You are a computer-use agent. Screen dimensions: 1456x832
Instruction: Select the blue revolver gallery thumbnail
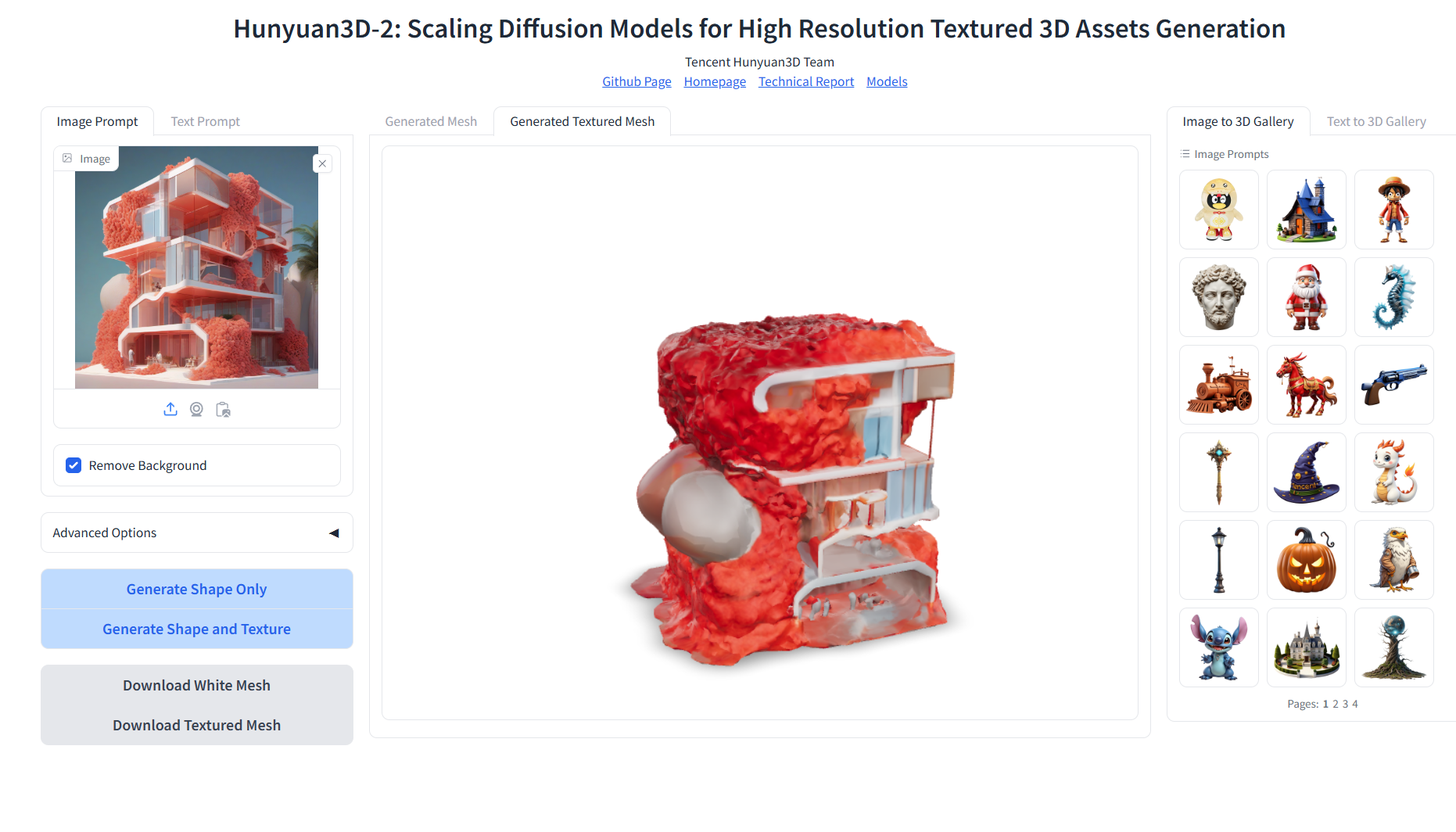coord(1393,385)
